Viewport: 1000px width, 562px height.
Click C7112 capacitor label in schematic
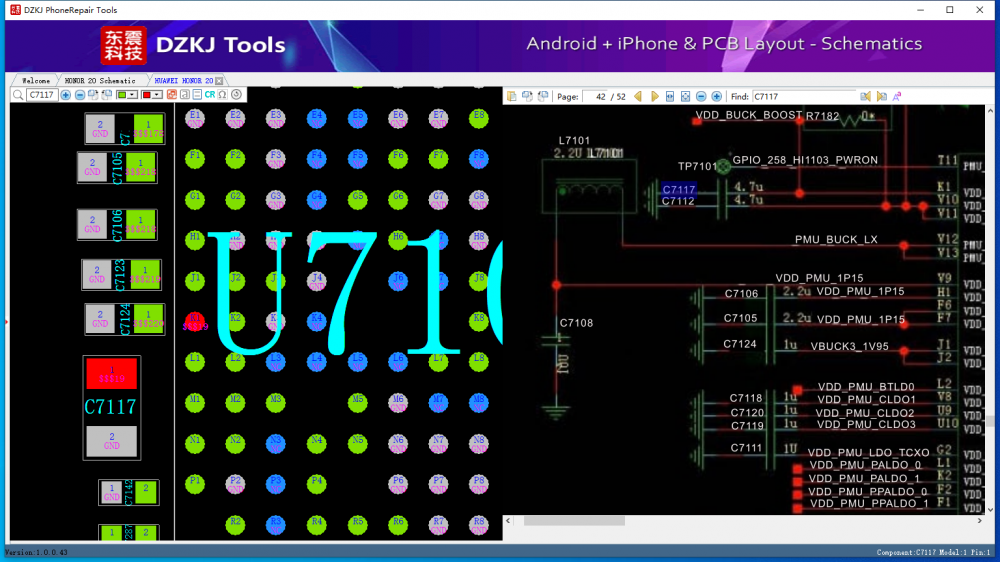tap(678, 201)
